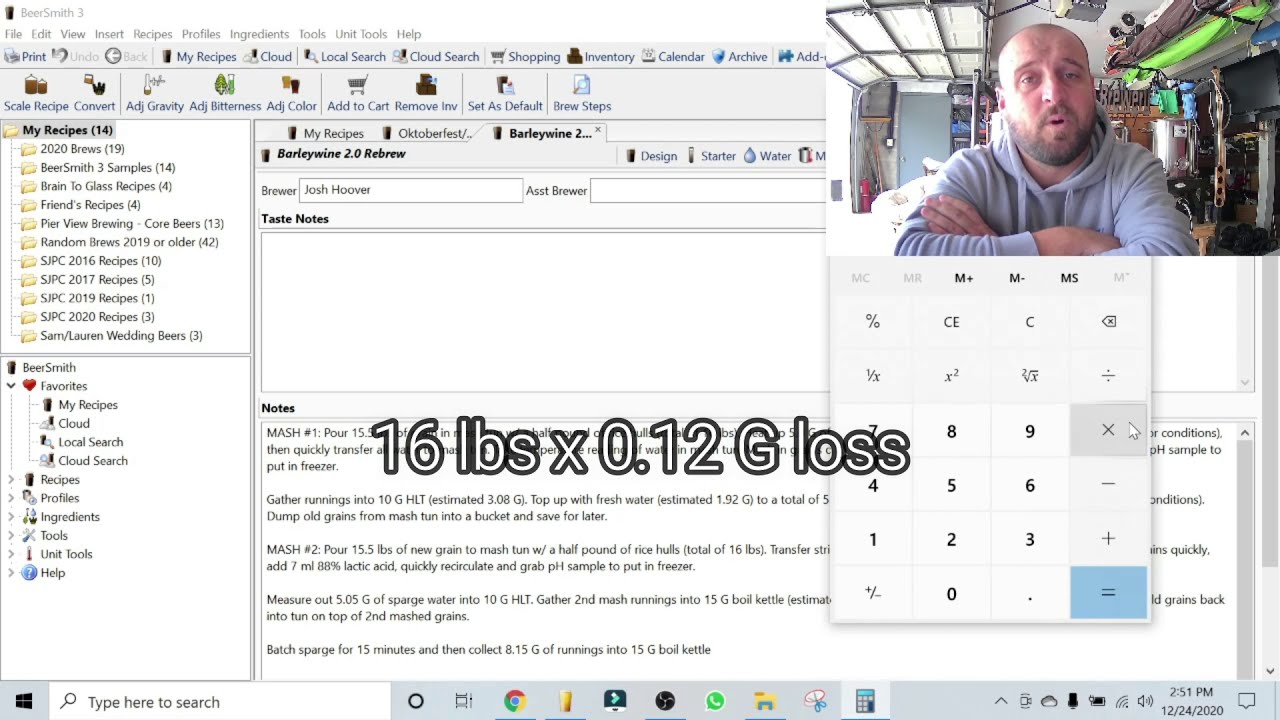Open the Insert menu
The width and height of the screenshot is (1280, 720).
point(109,34)
